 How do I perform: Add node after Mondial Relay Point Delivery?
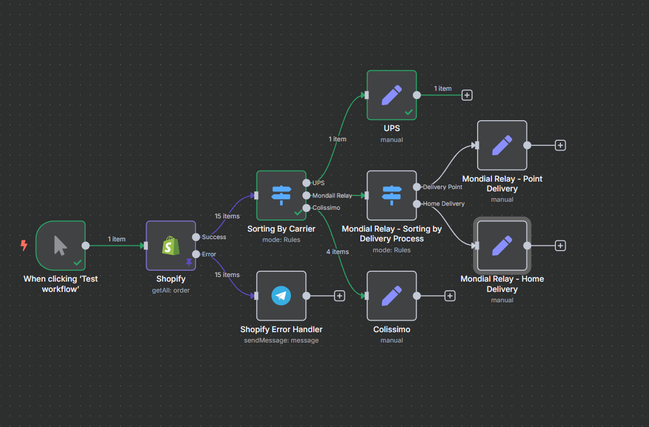(560, 145)
